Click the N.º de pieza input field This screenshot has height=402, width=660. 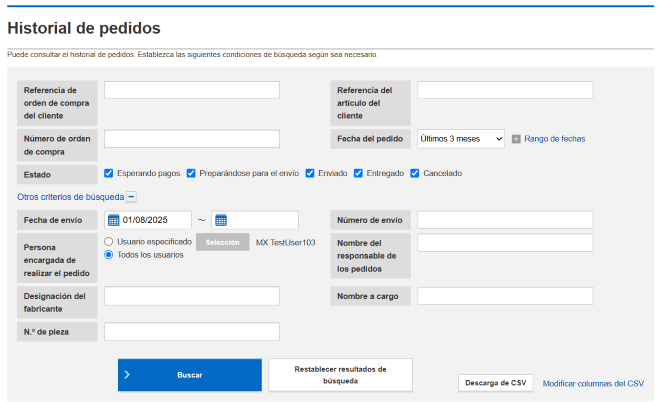click(192, 331)
